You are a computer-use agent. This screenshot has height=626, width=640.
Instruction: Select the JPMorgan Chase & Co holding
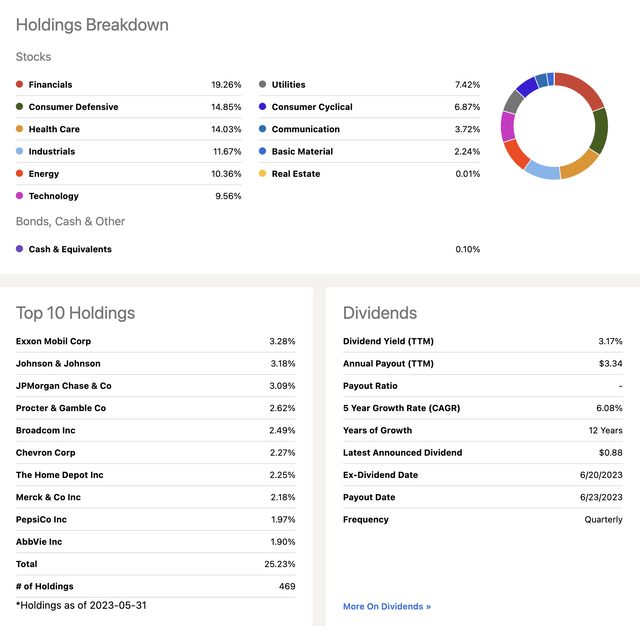[x=64, y=386]
